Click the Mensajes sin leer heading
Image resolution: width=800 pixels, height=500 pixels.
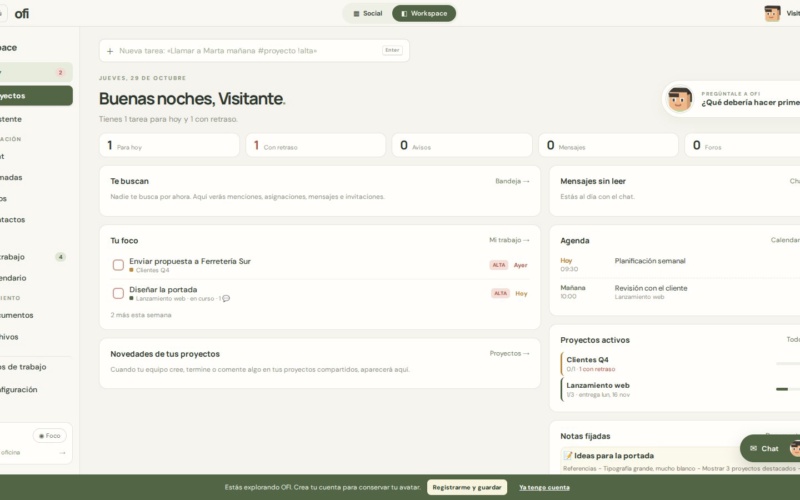coord(593,181)
